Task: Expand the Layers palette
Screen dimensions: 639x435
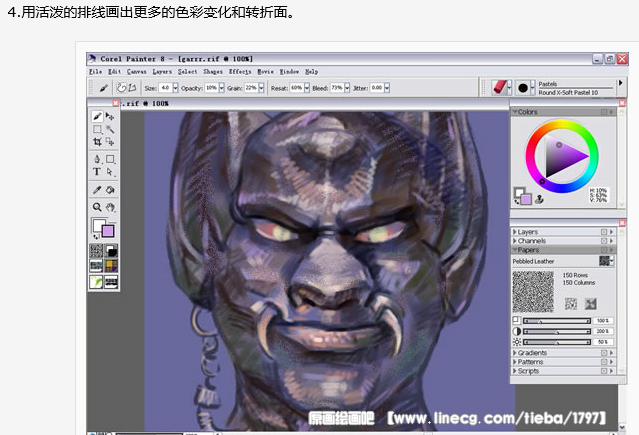Action: (514, 232)
